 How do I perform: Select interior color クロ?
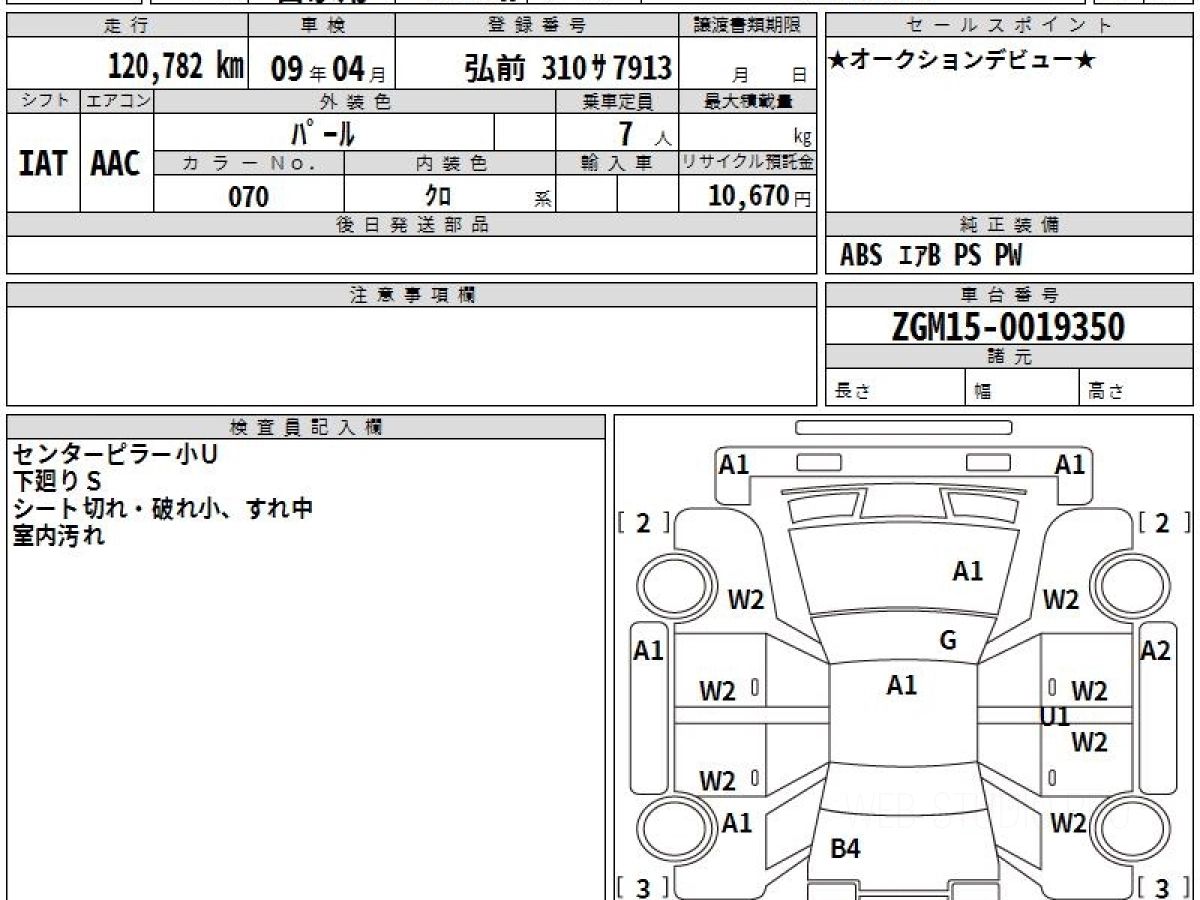tap(437, 196)
